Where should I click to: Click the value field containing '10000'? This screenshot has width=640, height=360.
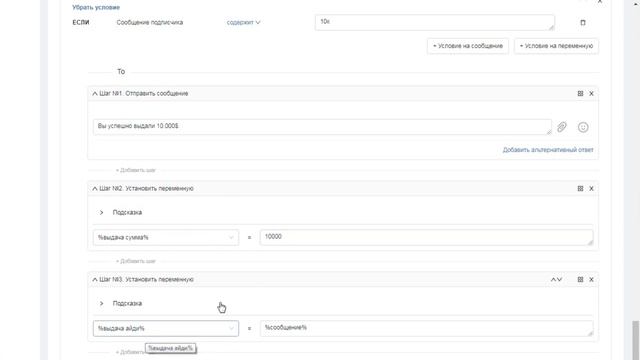[427, 237]
